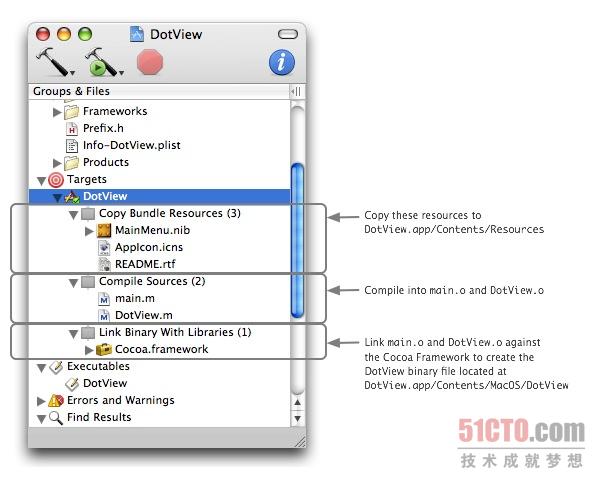Image resolution: width=592 pixels, height=477 pixels.
Task: Collapse Compile Sources build phase
Action: click(x=73, y=283)
